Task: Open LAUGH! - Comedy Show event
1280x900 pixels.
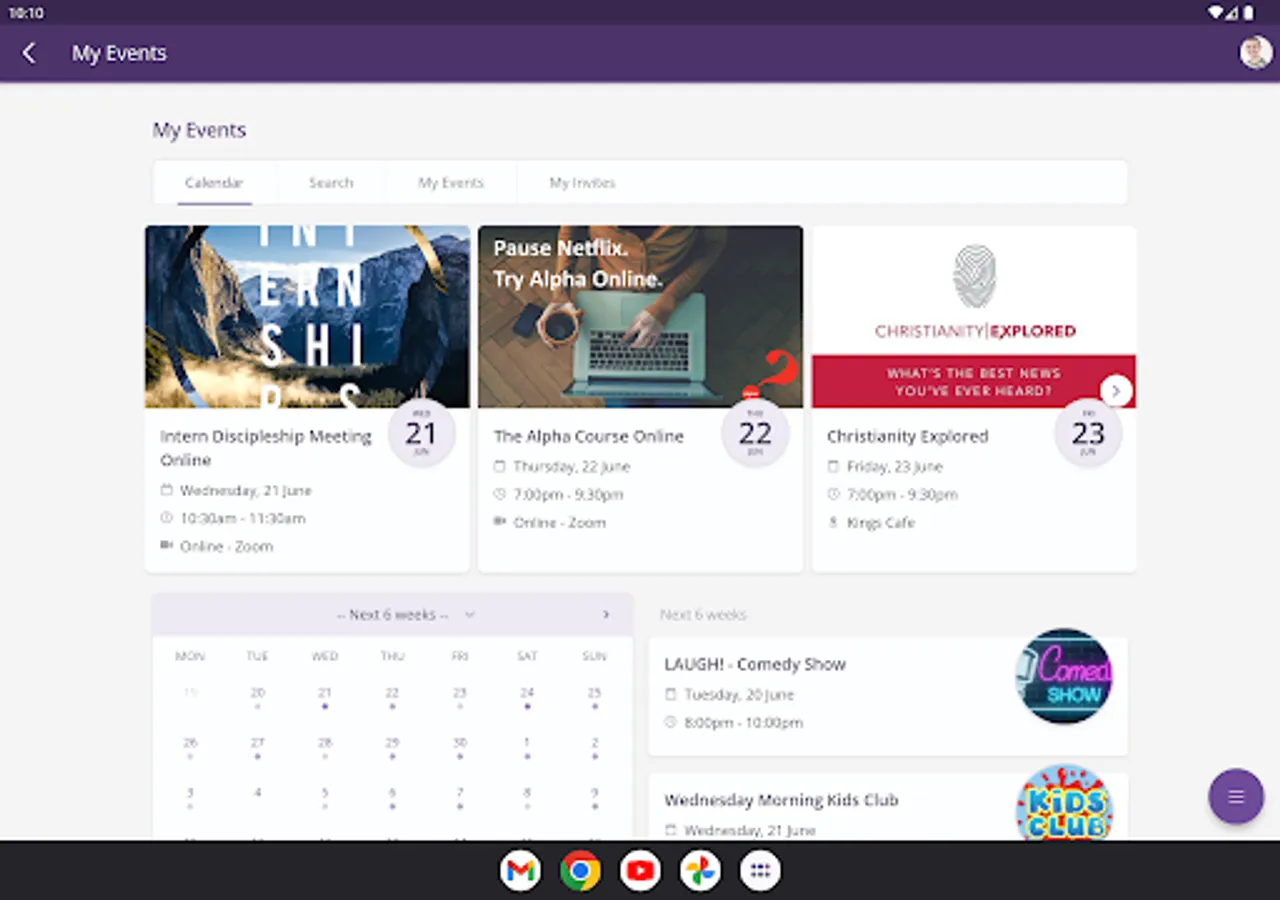Action: click(755, 664)
